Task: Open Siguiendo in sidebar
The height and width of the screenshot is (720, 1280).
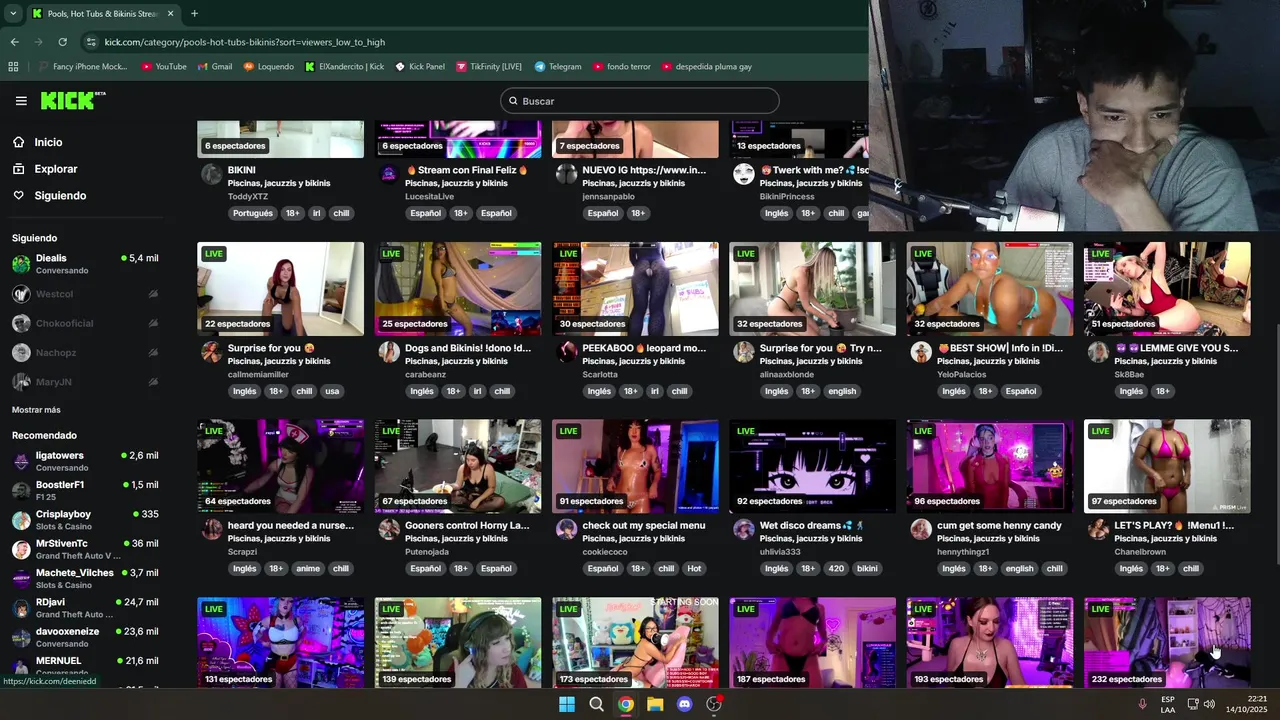Action: [x=60, y=196]
